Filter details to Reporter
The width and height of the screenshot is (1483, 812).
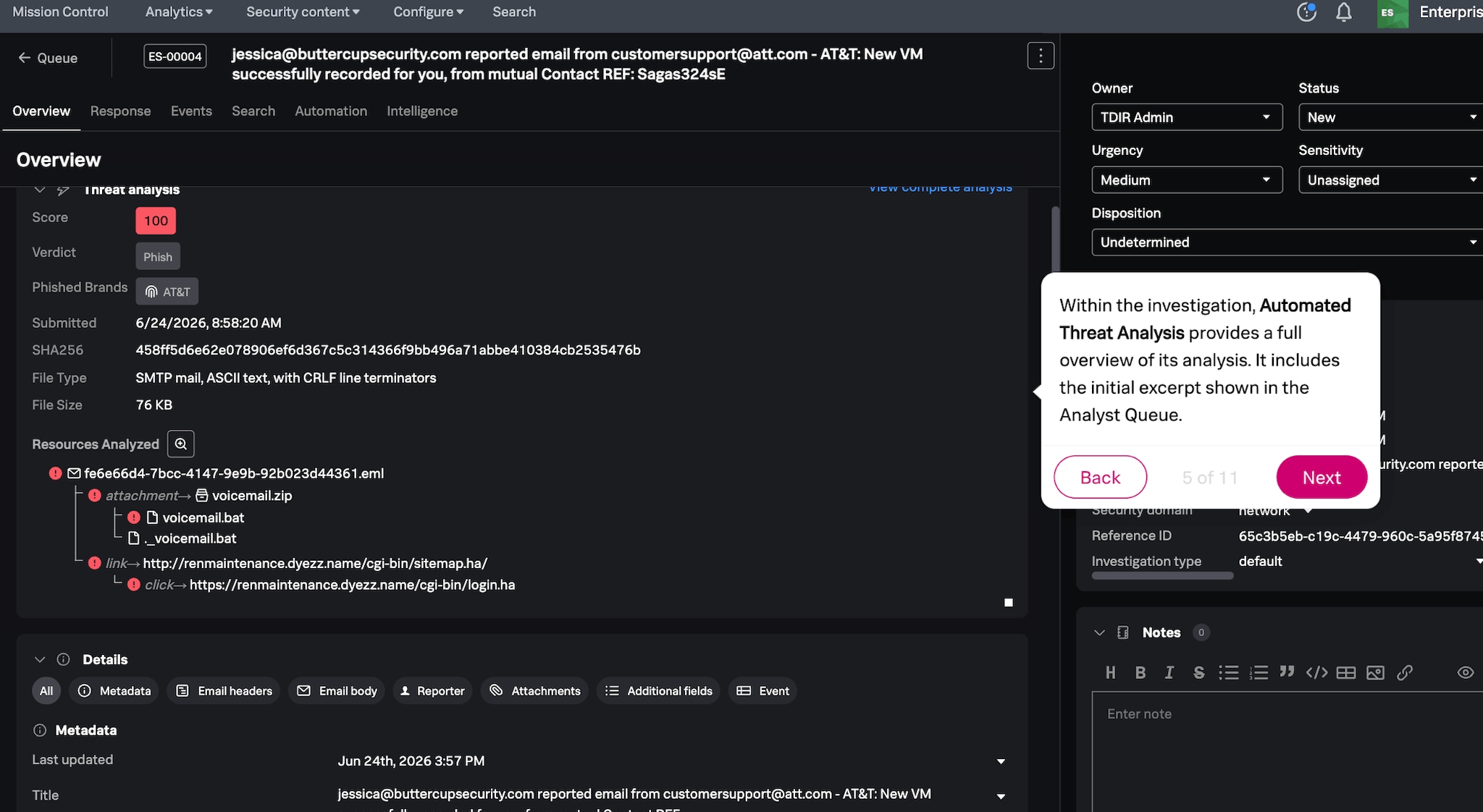point(432,691)
